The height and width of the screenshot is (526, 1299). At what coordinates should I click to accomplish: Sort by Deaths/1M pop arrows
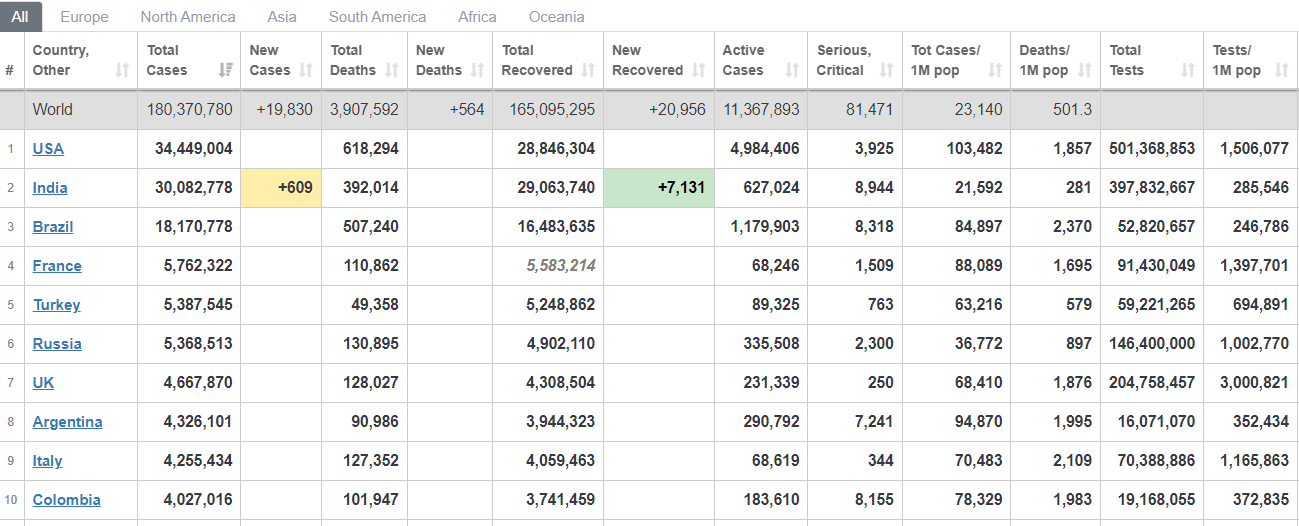point(1086,70)
